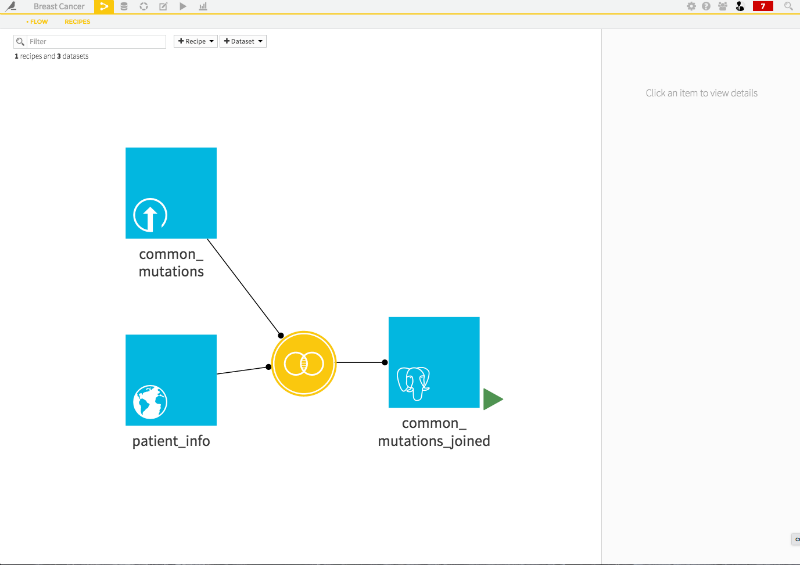800x565 pixels.
Task: Open the red notifications badge showing 7
Action: coord(763,6)
